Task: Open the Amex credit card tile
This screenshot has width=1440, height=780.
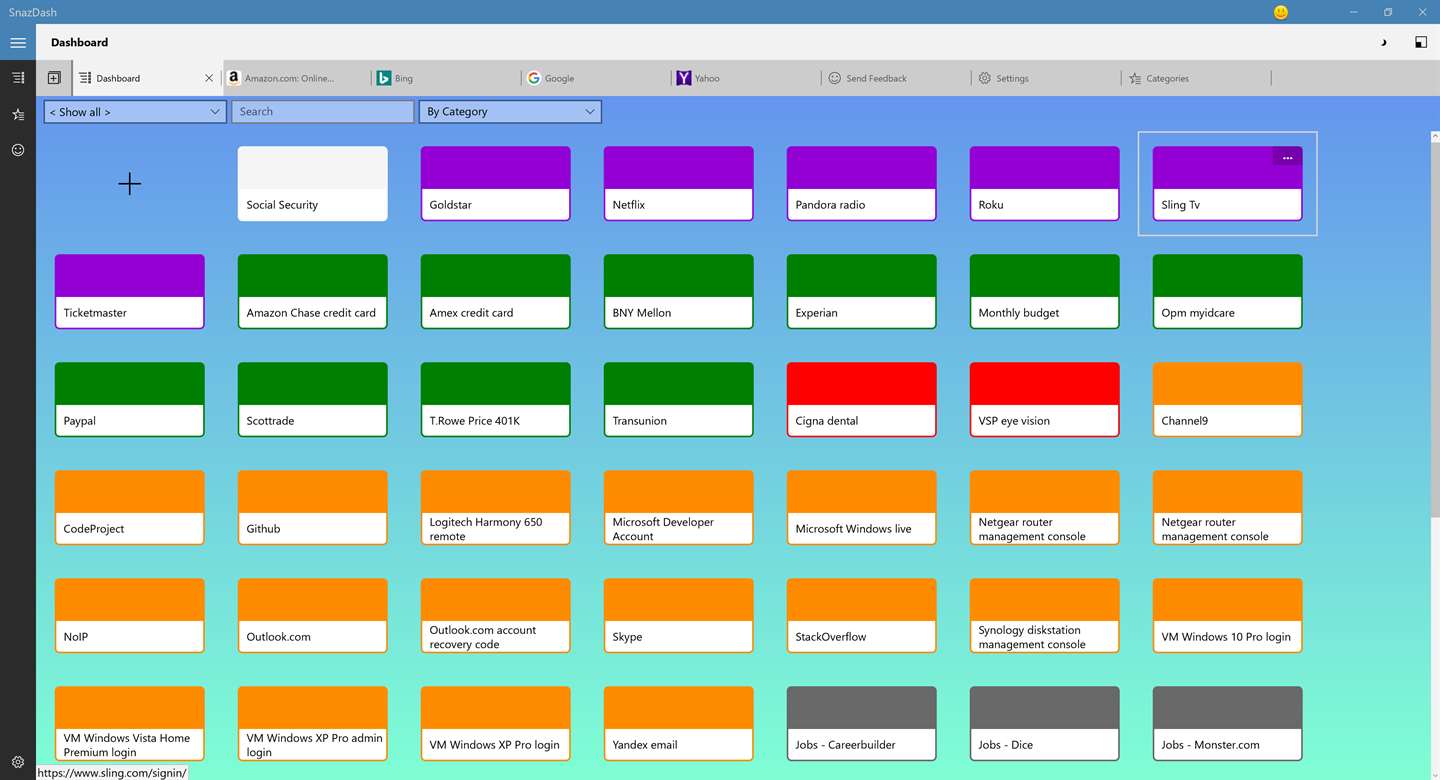Action: click(496, 292)
